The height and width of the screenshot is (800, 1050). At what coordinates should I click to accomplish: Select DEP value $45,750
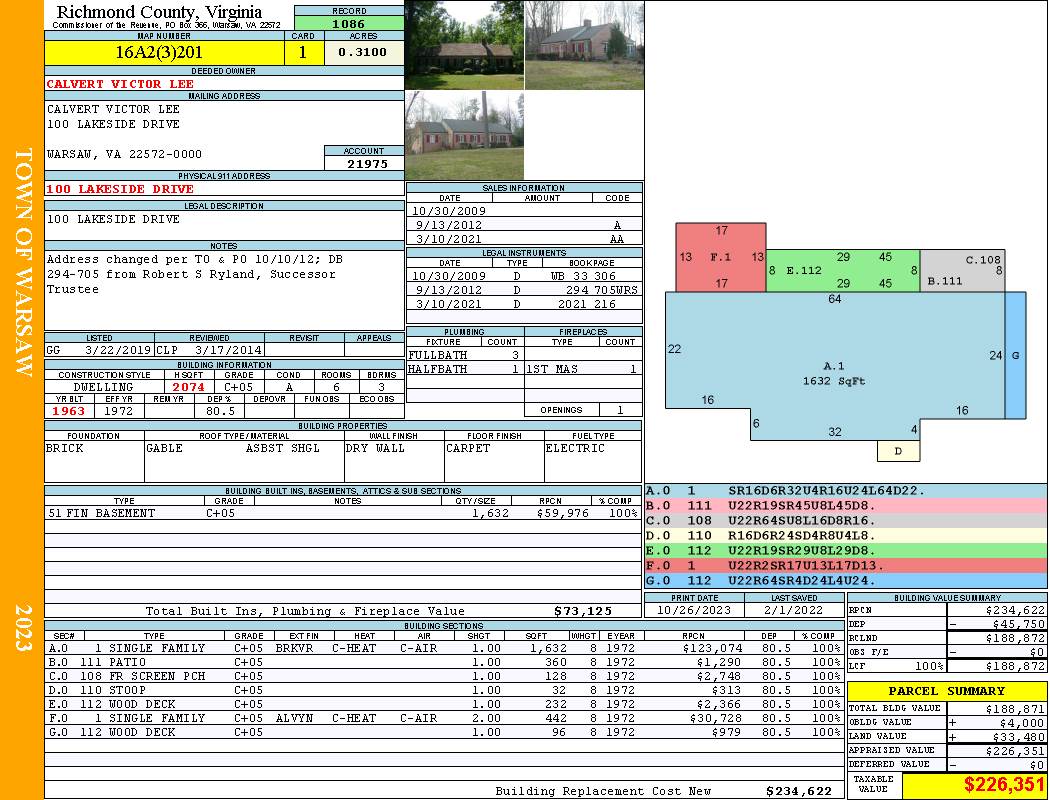tap(1018, 624)
